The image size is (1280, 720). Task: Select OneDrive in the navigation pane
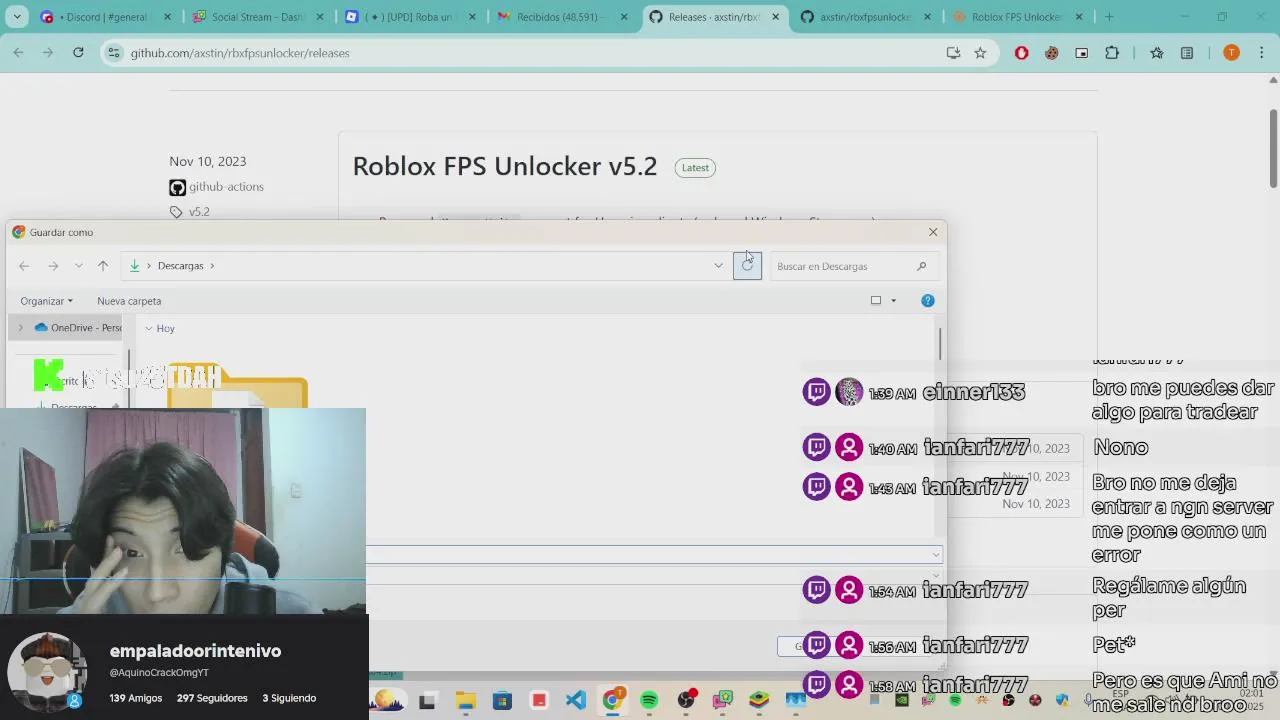click(x=77, y=328)
